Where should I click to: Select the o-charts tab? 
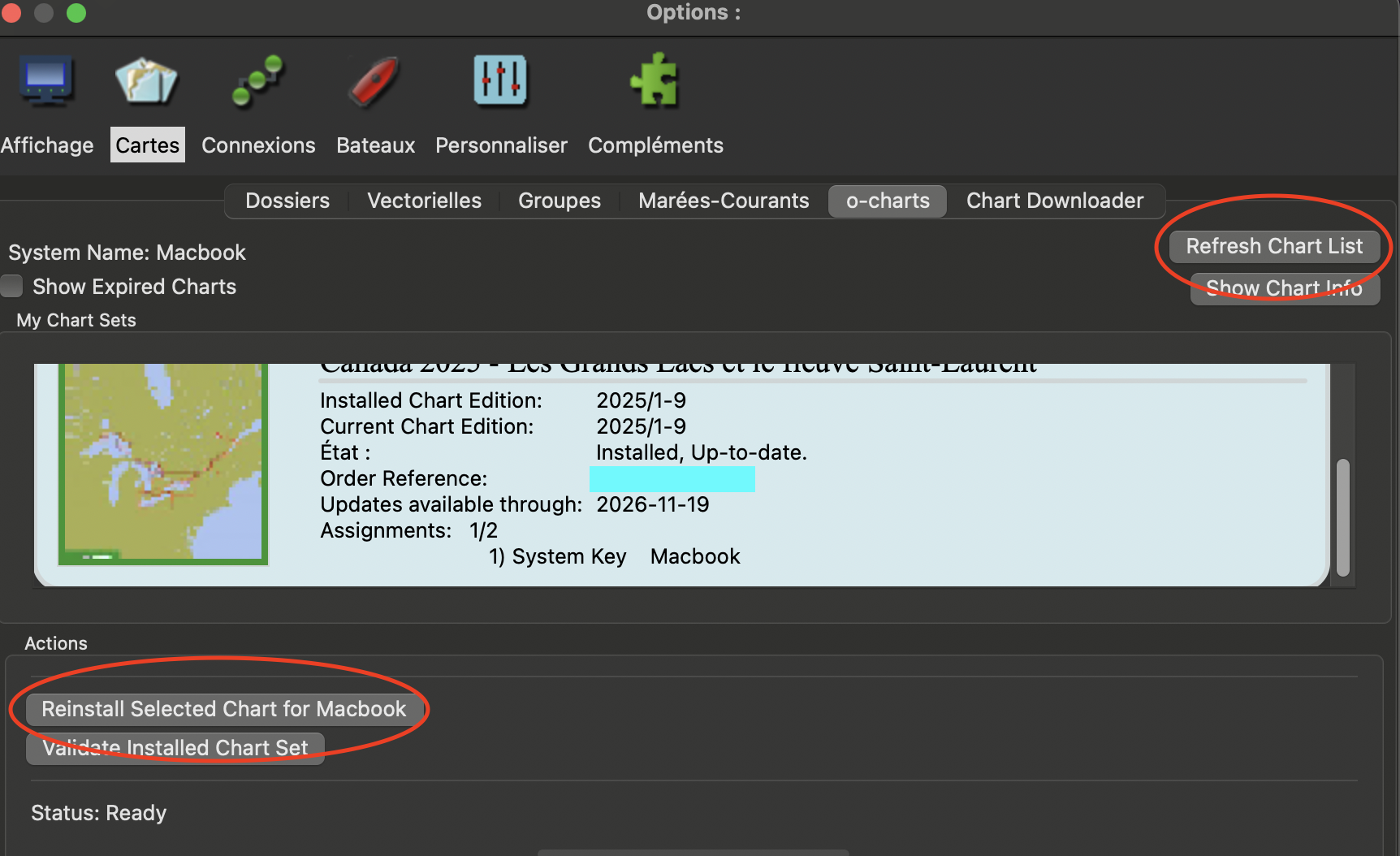888,201
